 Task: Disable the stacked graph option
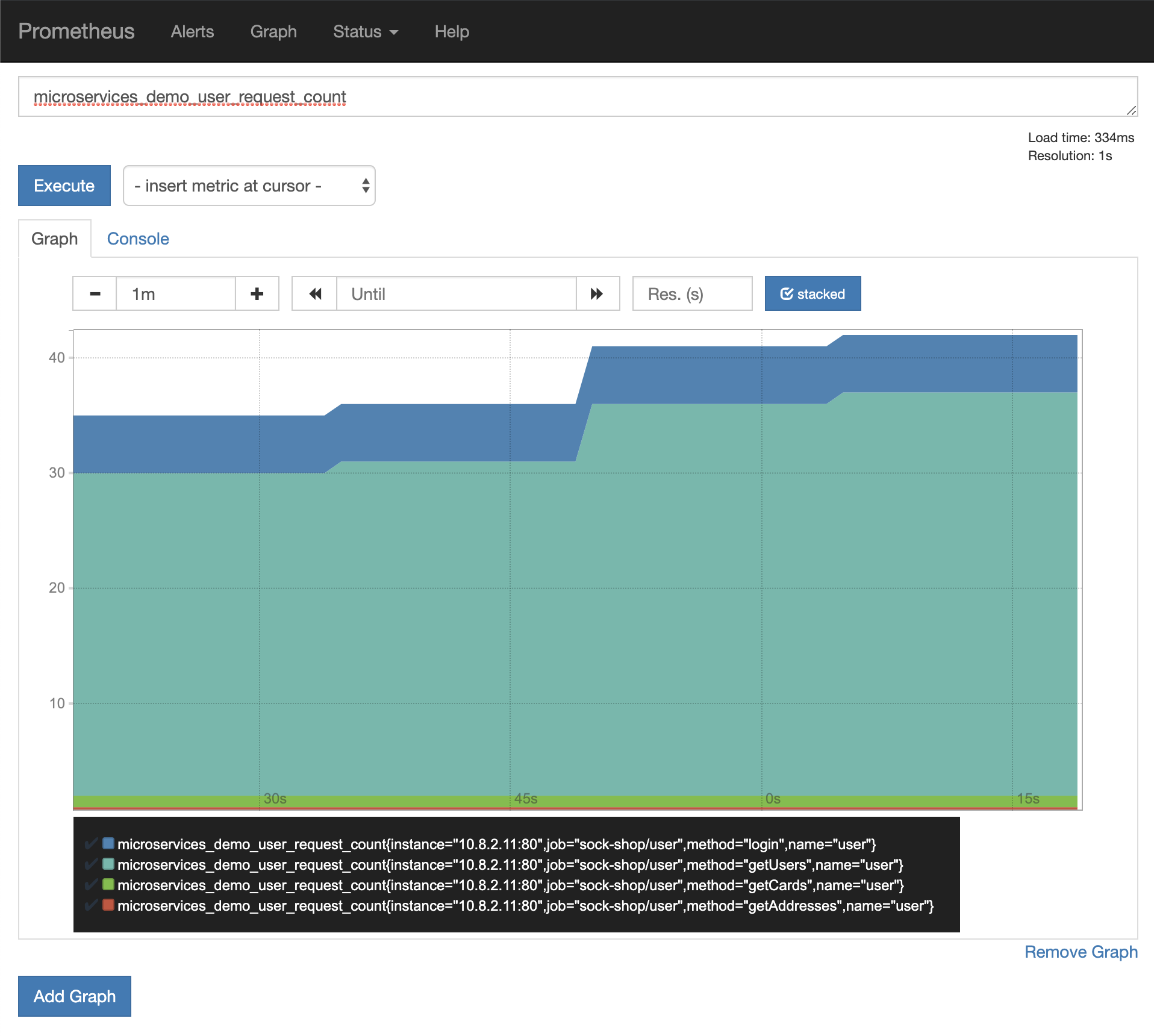pos(812,294)
